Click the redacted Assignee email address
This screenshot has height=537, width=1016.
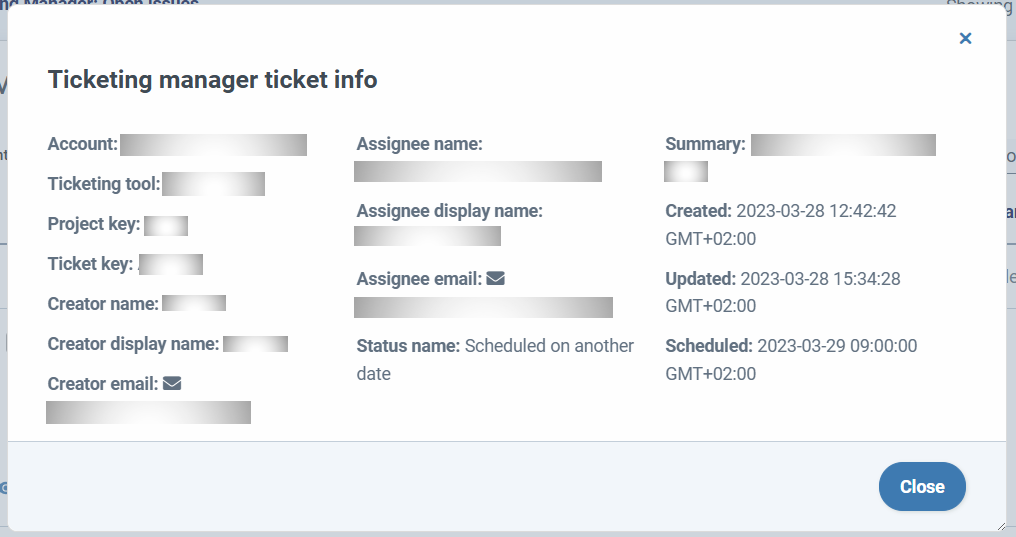point(483,307)
